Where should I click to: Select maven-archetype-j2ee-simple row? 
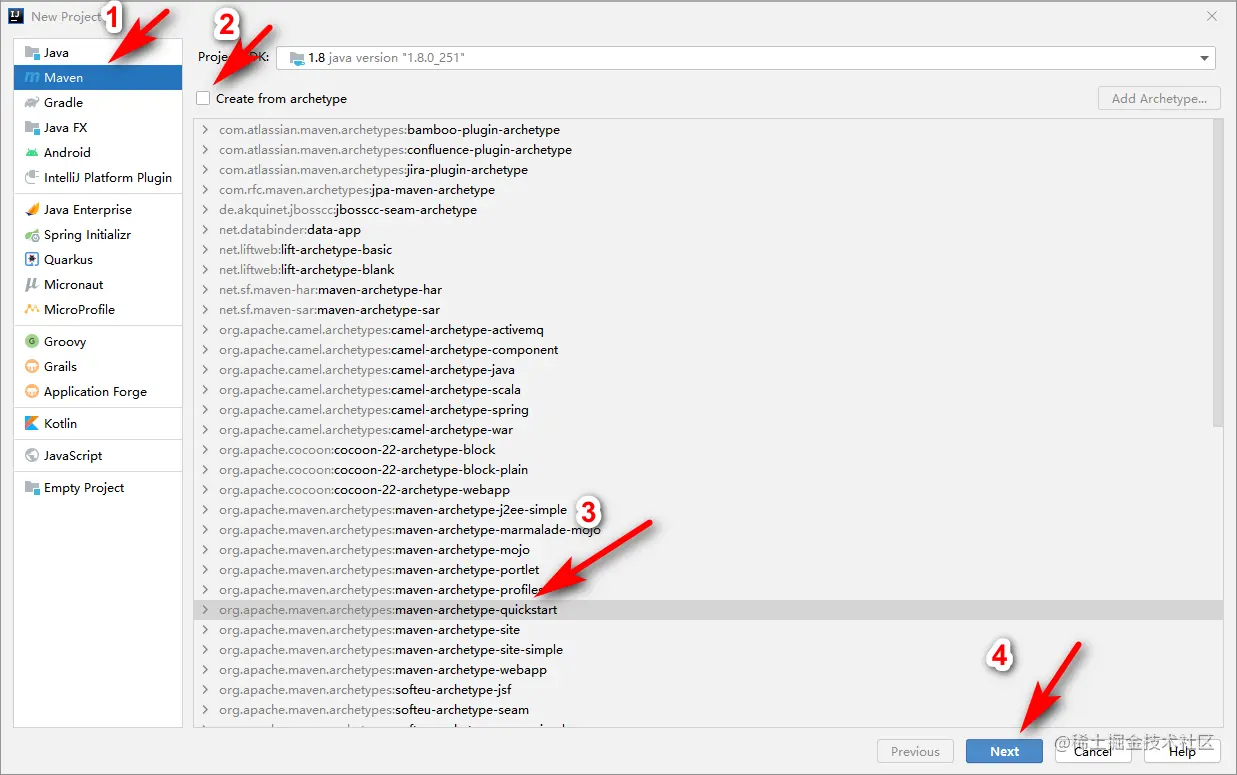point(702,510)
